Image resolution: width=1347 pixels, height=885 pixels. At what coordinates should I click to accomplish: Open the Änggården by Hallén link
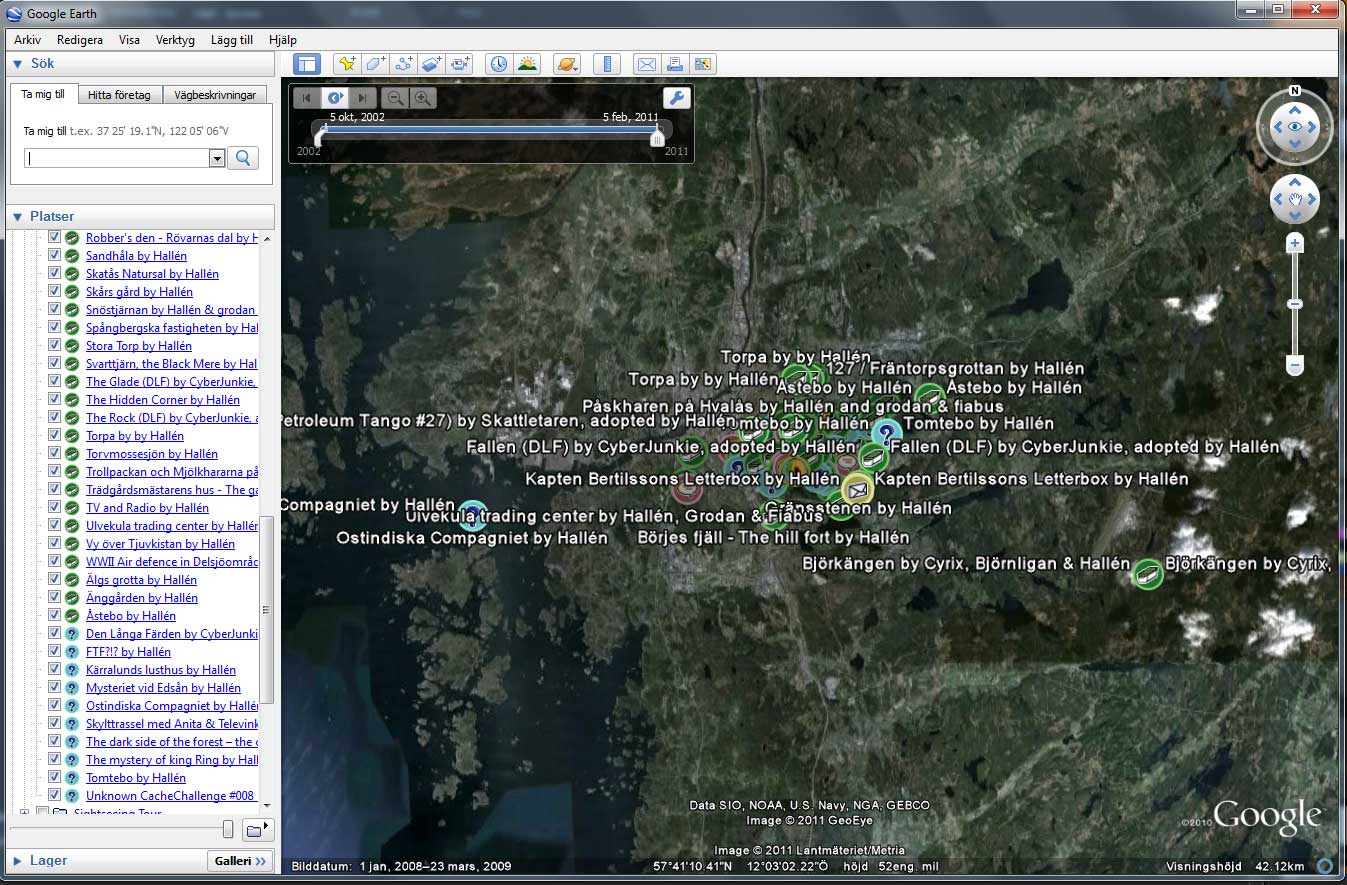pos(141,598)
